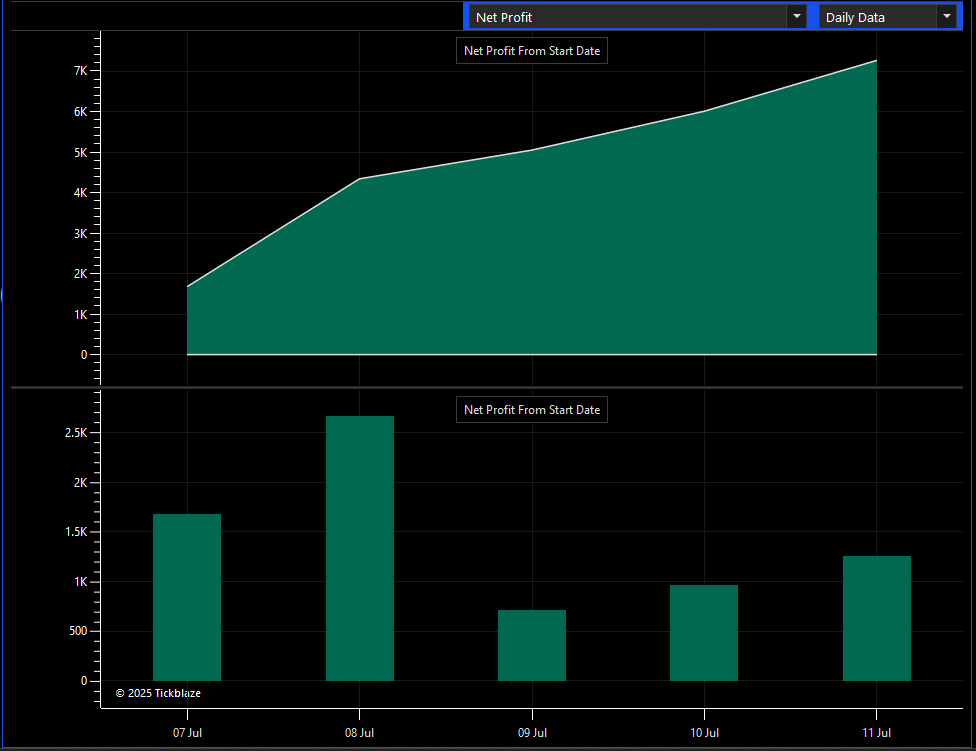Screen dimensions: 976x751
Task: Click the 08 Jul date axis label
Action: coord(359,733)
